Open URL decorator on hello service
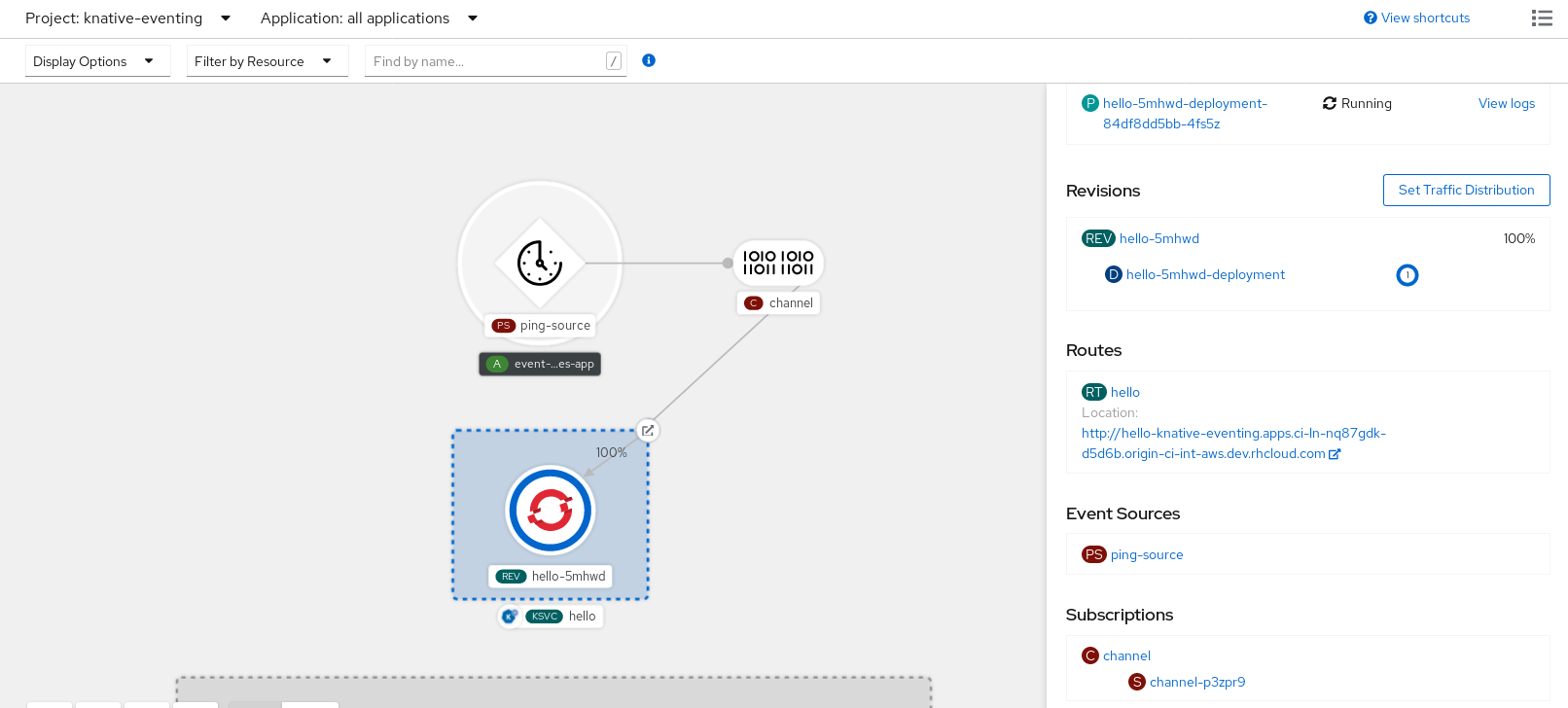 (648, 431)
